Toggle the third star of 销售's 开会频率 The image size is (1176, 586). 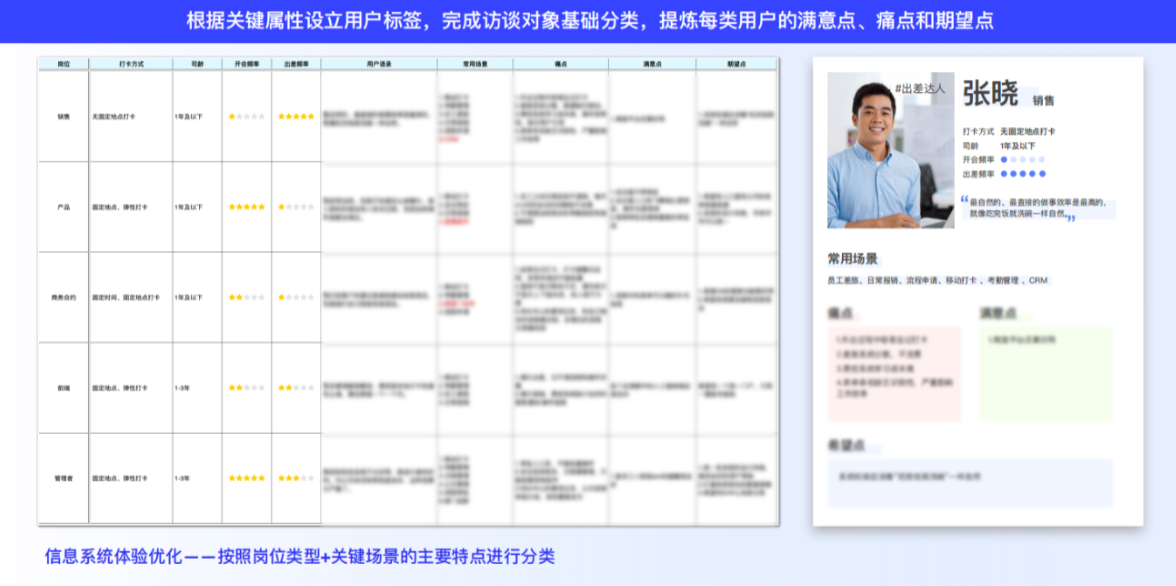(245, 117)
